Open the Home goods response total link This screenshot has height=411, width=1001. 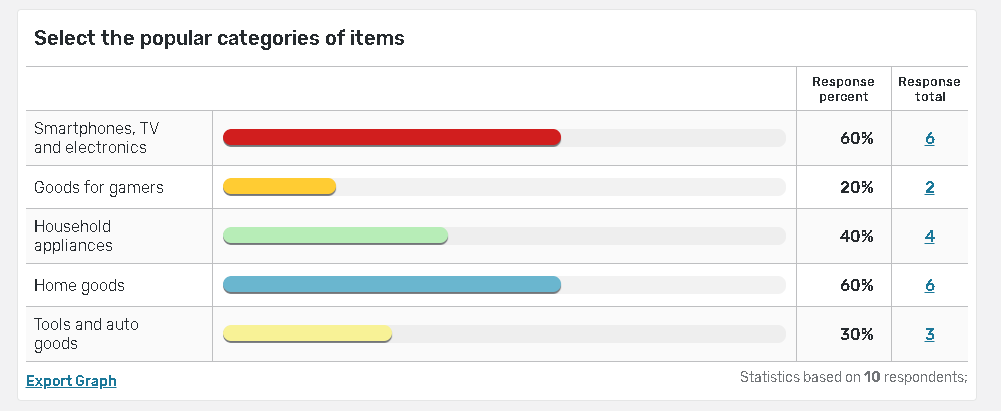coord(929,285)
